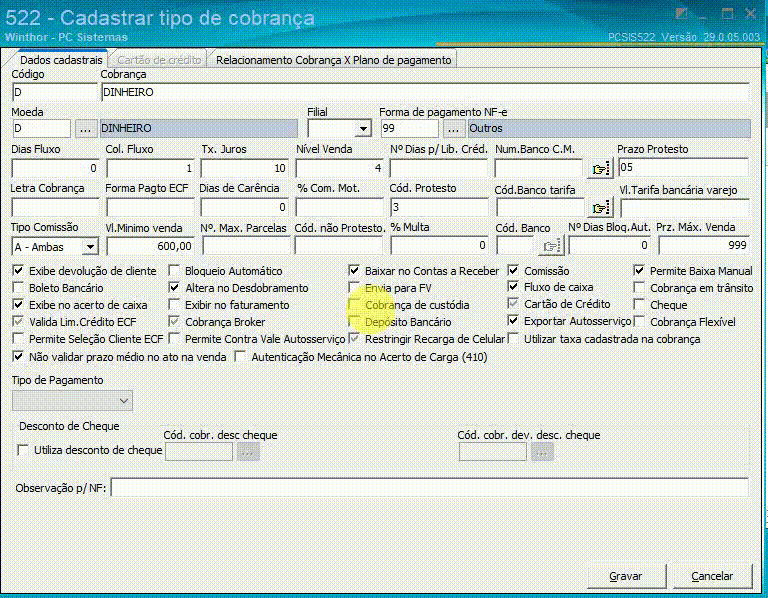This screenshot has height=598, width=768.
Task: Uncheck Baixar no Contas a Receber
Action: (x=354, y=270)
